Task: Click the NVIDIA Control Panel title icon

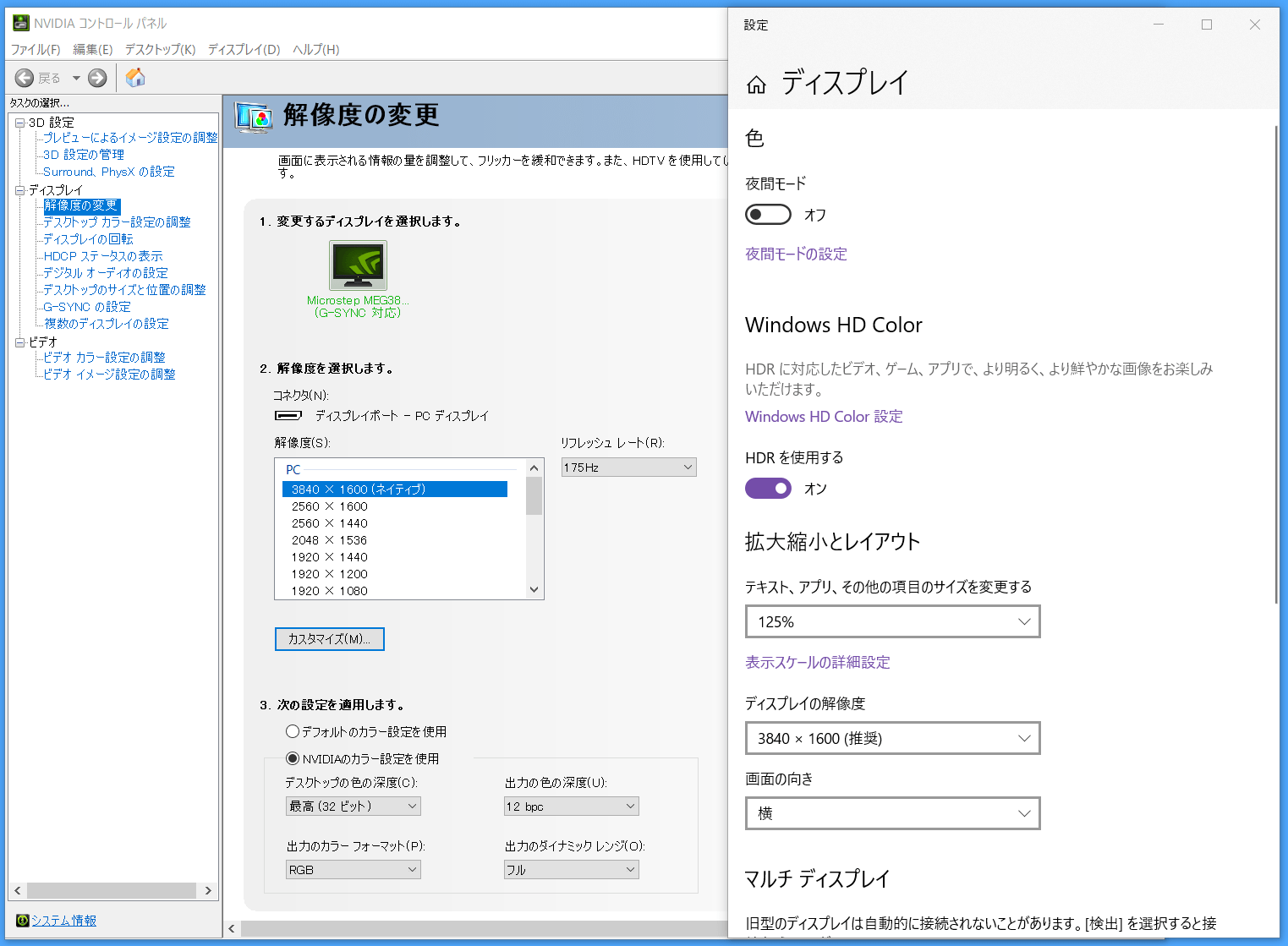Action: pyautogui.click(x=21, y=23)
